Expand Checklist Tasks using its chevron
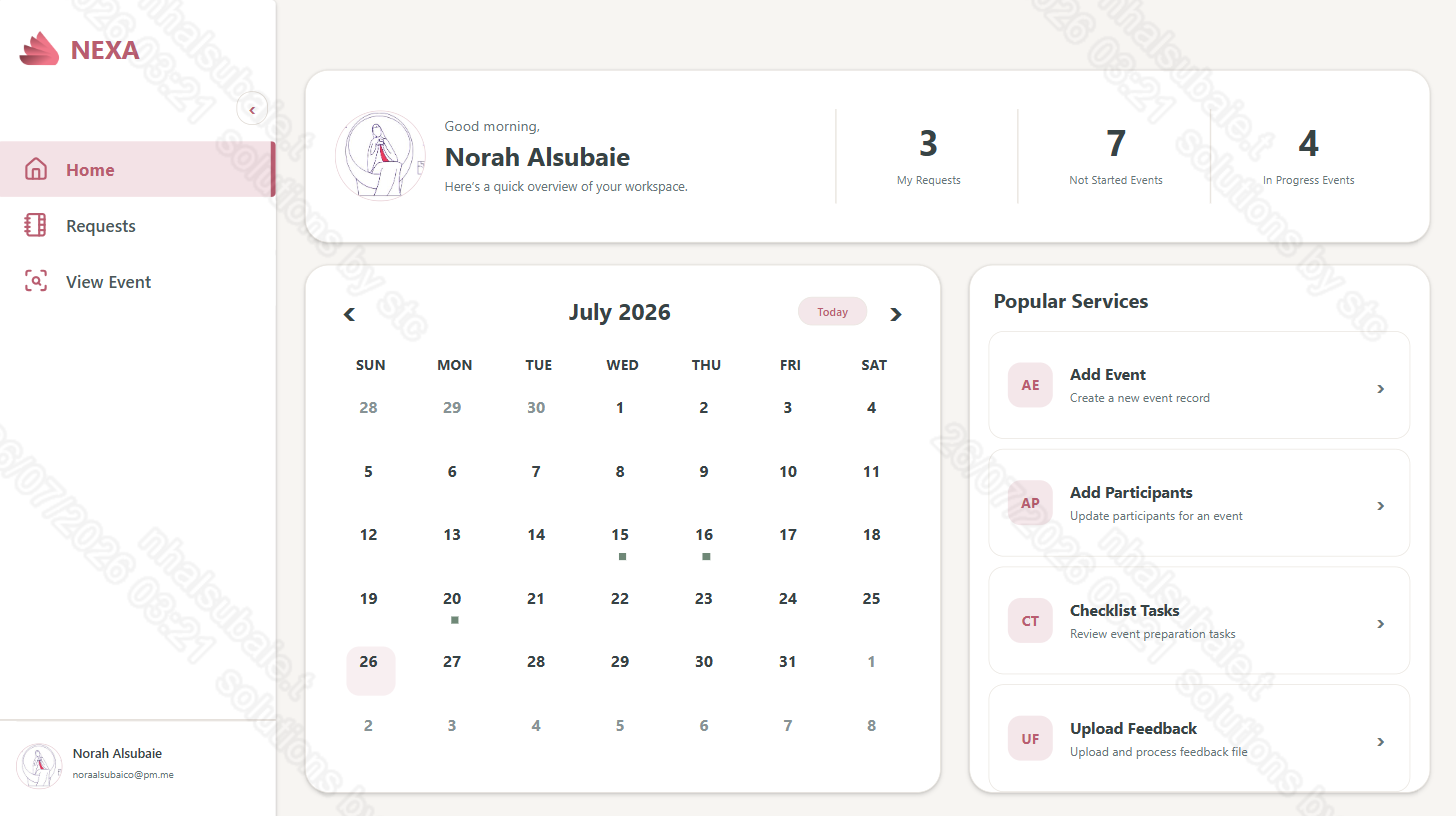This screenshot has height=816, width=1456. [1381, 623]
